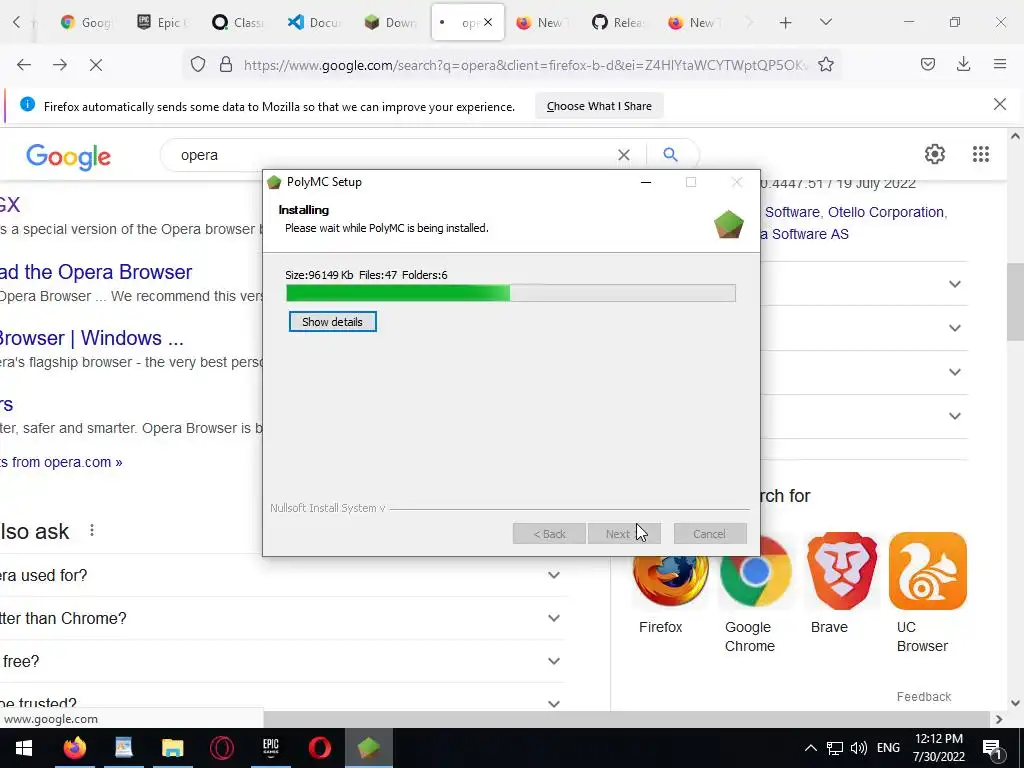The width and height of the screenshot is (1024, 768).
Task: Select PolyMC installer in the taskbar
Action: pyautogui.click(x=368, y=748)
